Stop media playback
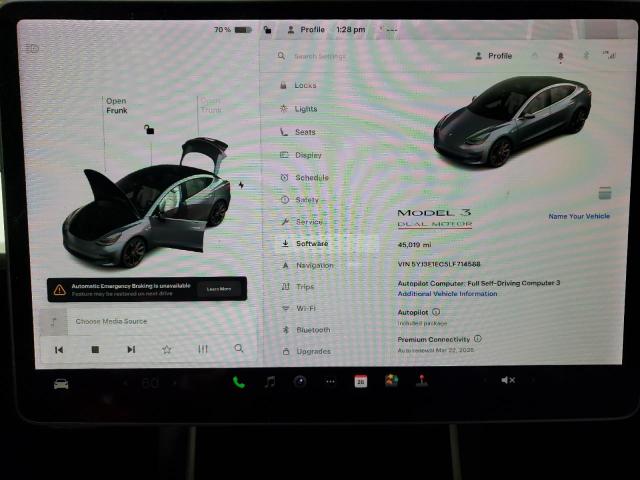Screen dimensions: 640x480 pos(95,350)
